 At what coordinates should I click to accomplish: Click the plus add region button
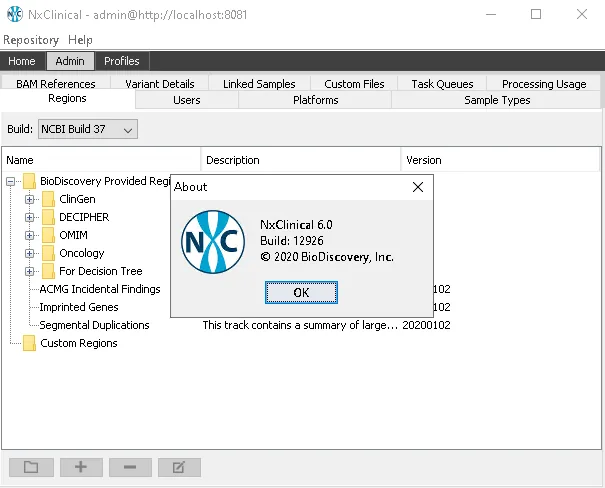(x=81, y=467)
